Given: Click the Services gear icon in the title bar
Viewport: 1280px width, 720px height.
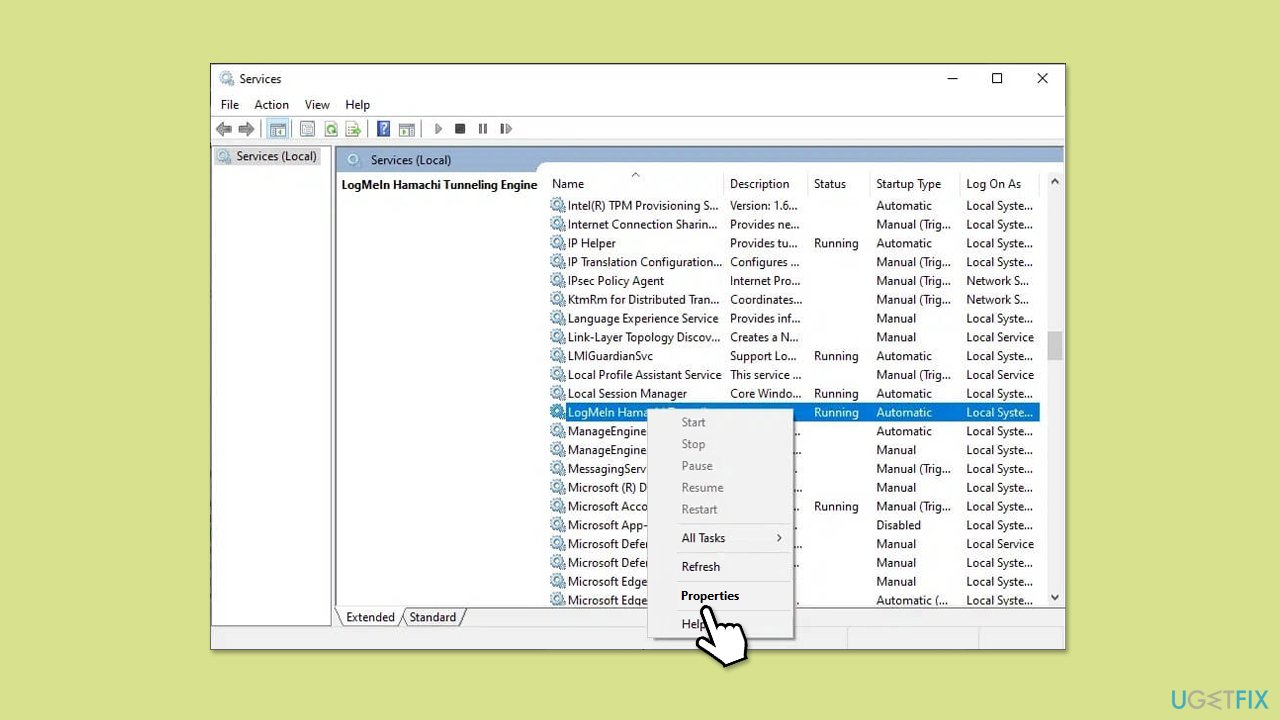Looking at the screenshot, I should tap(227, 79).
